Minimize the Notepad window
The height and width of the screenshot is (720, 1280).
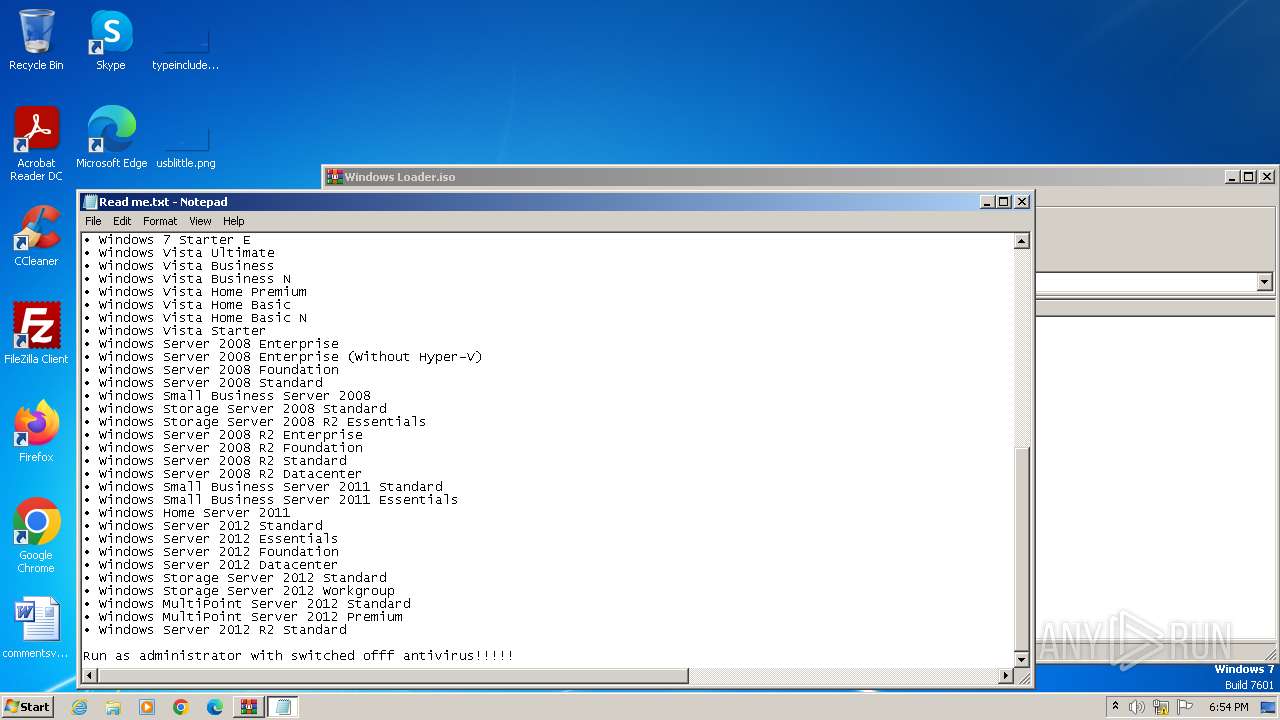point(987,202)
